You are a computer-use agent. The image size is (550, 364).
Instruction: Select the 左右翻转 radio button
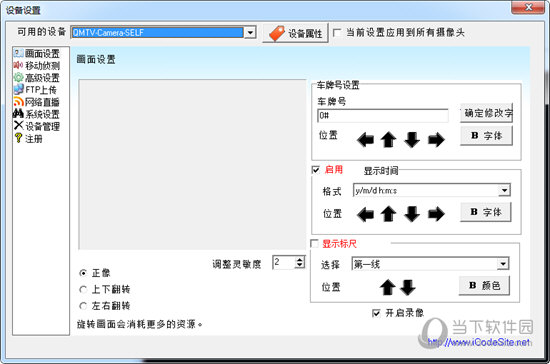click(83, 306)
